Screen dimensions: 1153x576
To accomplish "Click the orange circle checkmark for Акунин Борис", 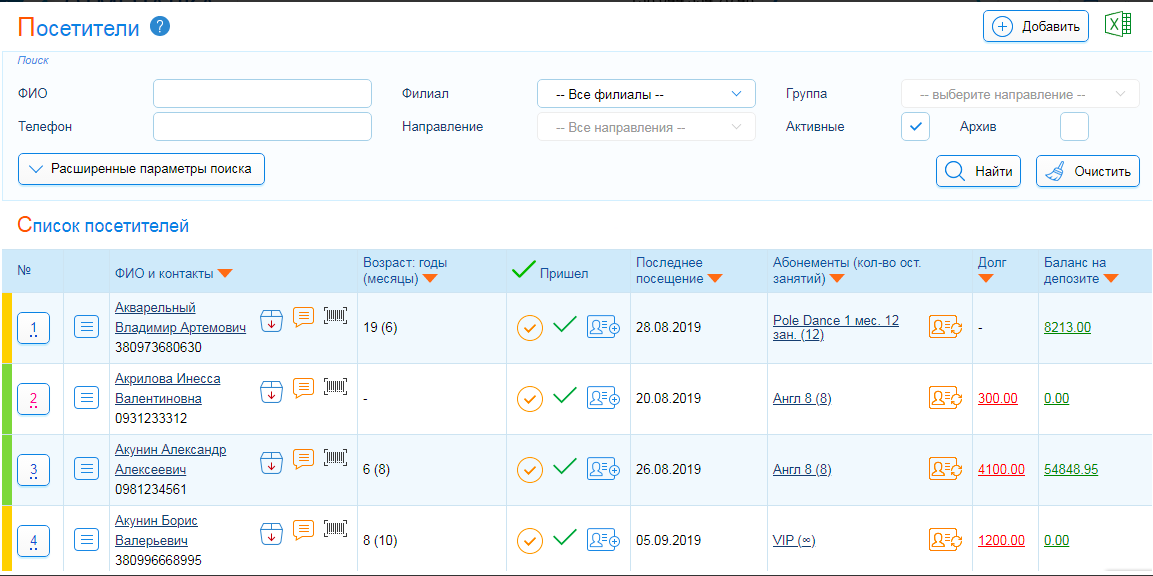I will coord(530,540).
